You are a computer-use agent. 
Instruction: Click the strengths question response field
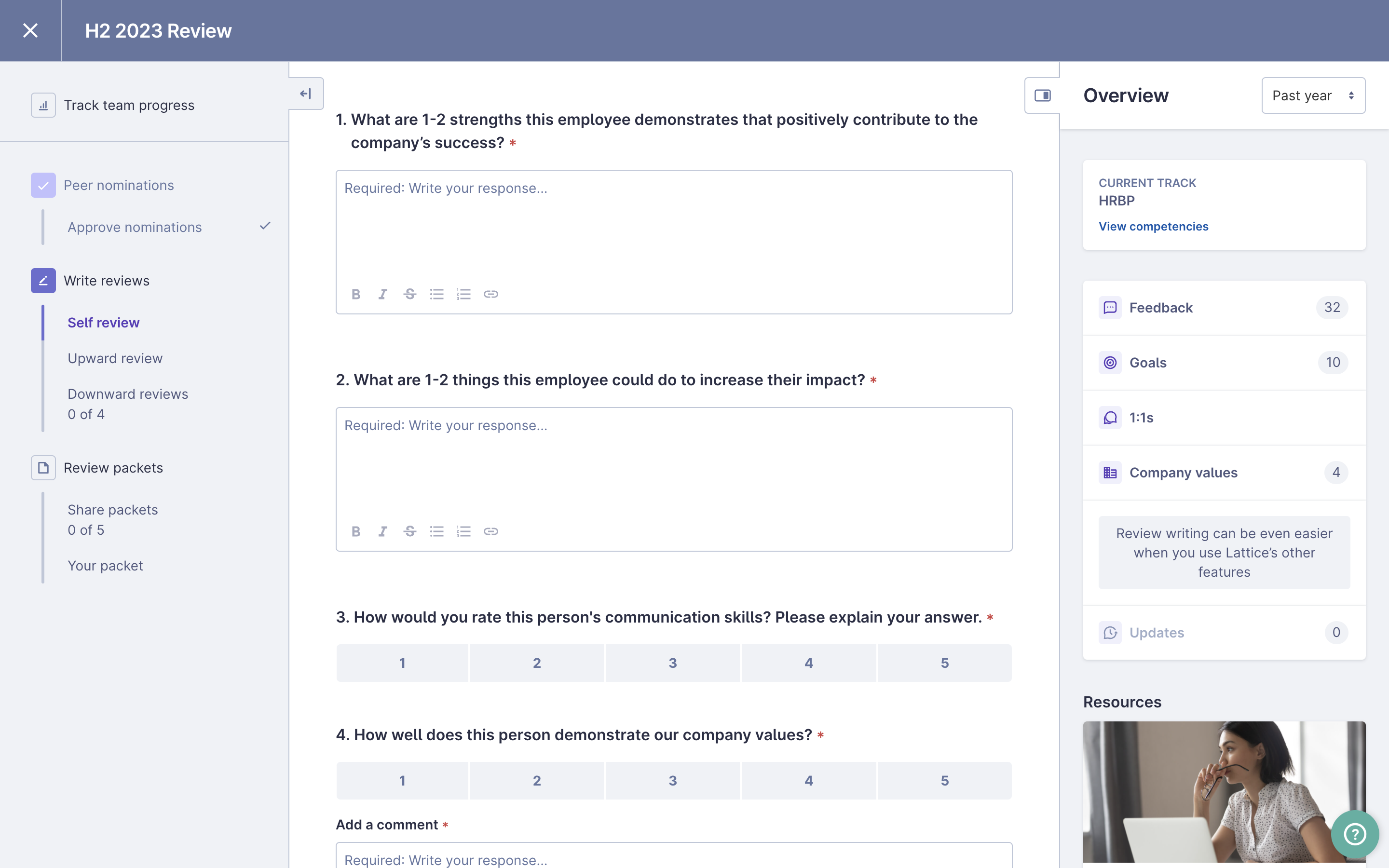(673, 230)
